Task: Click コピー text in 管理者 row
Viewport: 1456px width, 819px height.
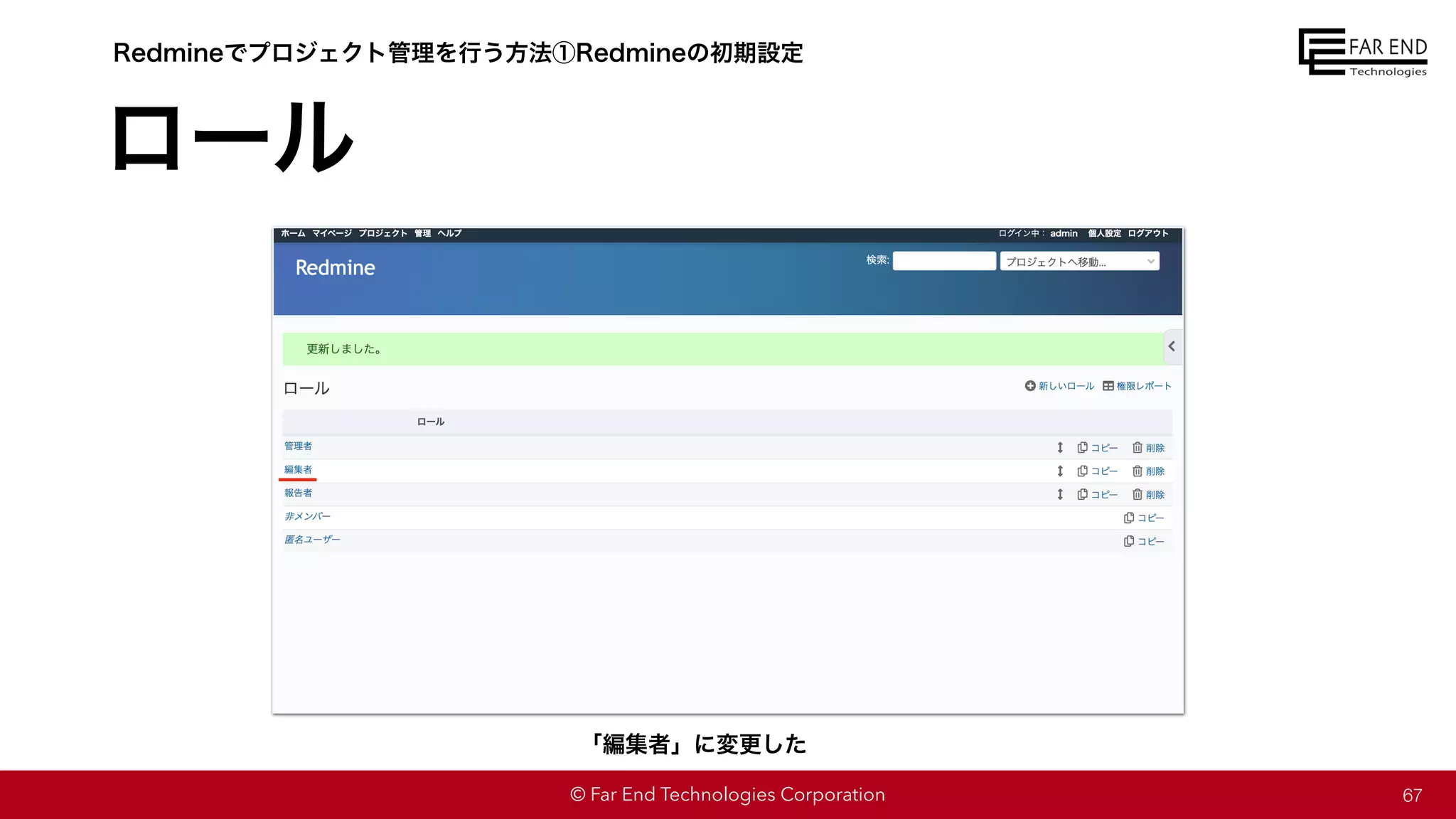Action: 1104,448
